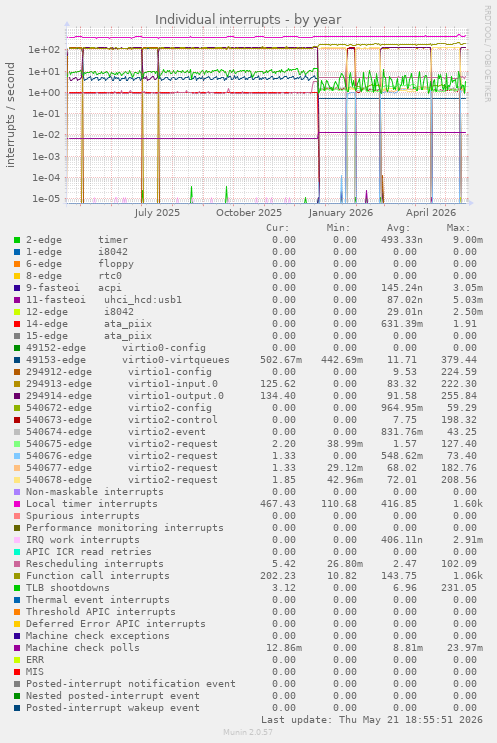The height and width of the screenshot is (743, 497).
Task: Click the green TLB shootdowns legend swatch
Action: [17, 588]
